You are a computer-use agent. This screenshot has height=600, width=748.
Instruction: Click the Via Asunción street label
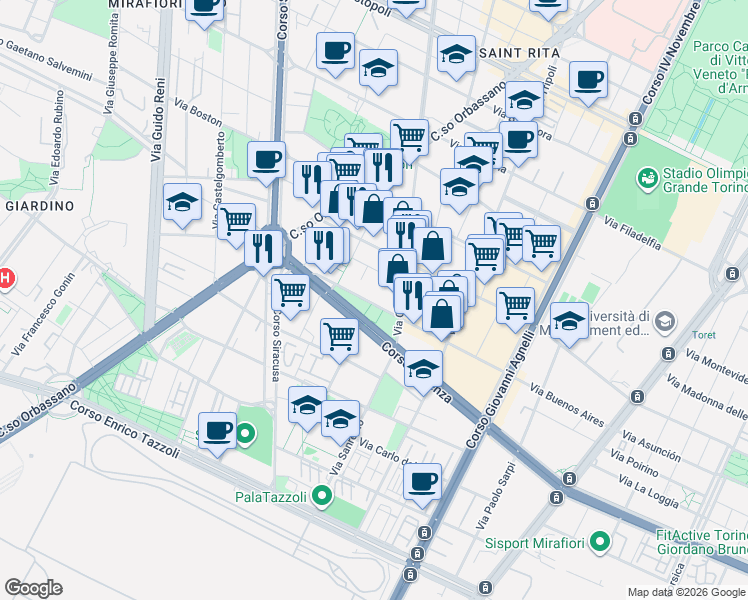(651, 446)
